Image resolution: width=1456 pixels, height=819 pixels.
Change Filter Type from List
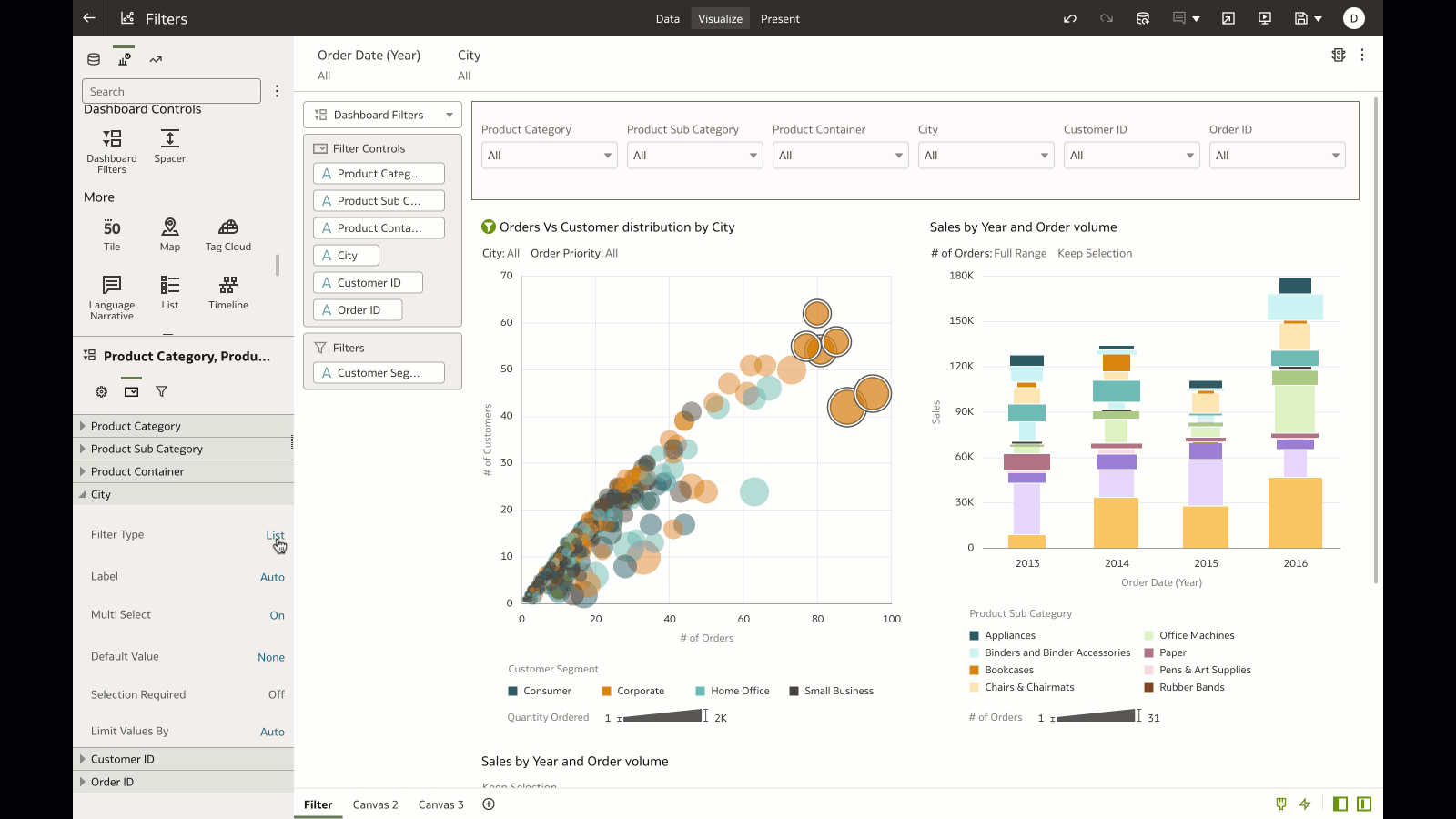tap(274, 535)
